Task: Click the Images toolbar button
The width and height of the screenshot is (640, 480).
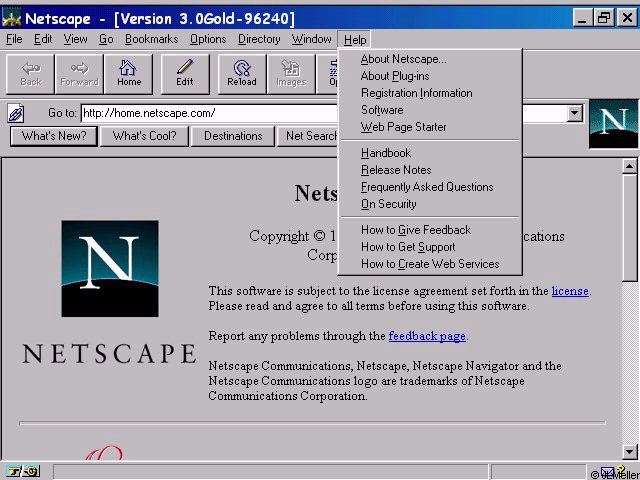Action: 291,74
